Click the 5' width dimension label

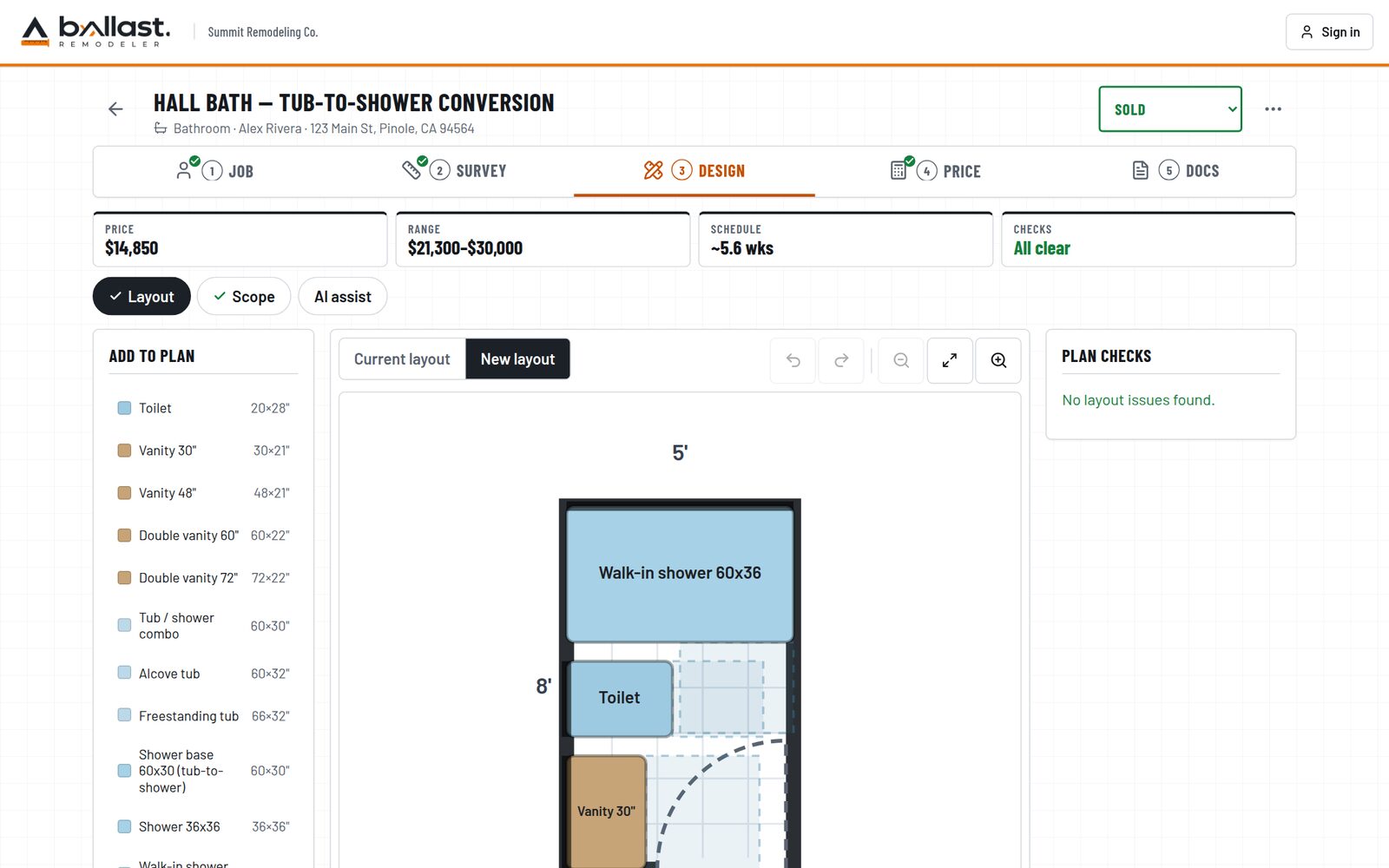click(680, 453)
